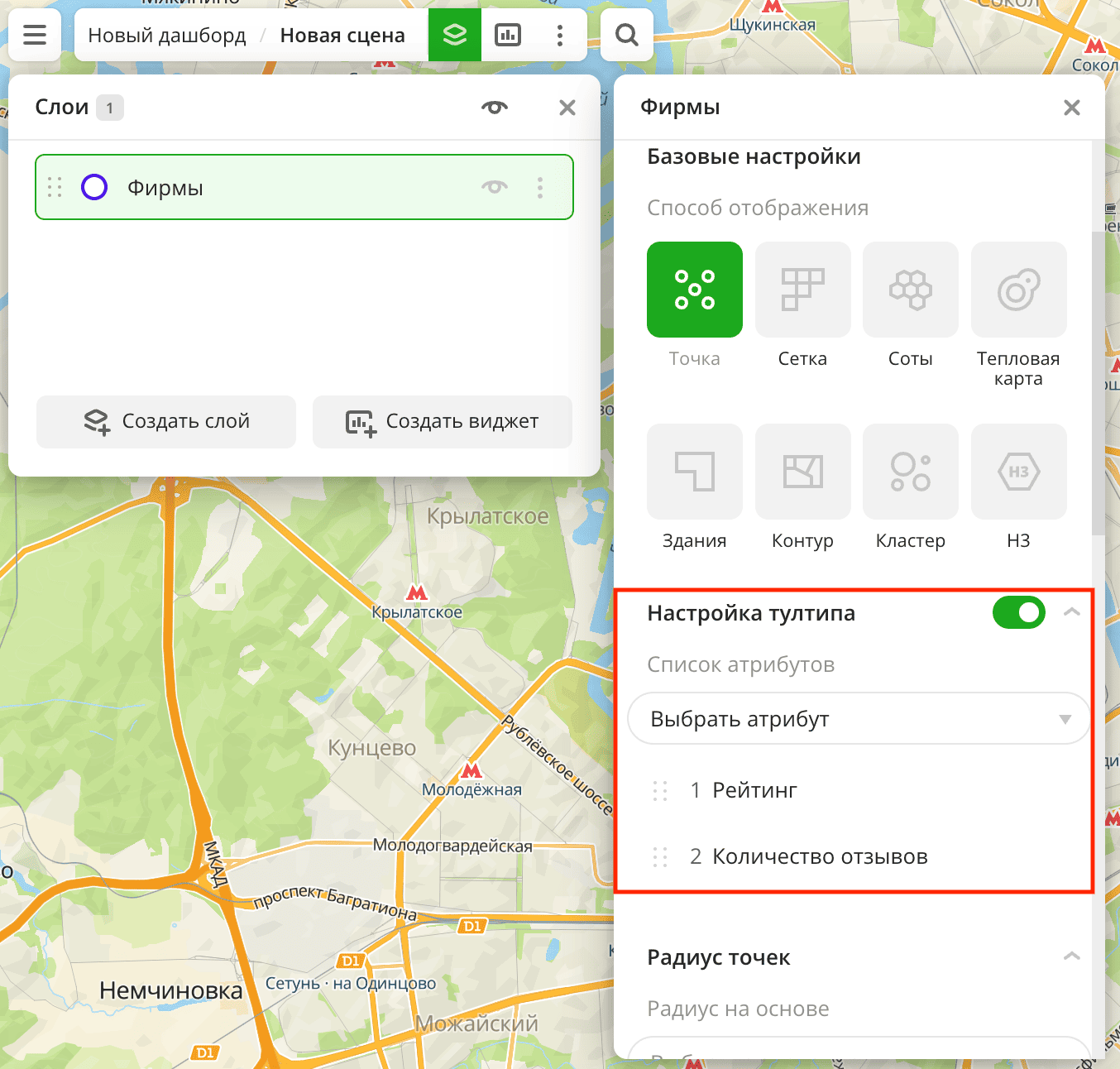This screenshot has width=1120, height=1069.
Task: Select the Сетка display mode
Action: click(x=802, y=290)
